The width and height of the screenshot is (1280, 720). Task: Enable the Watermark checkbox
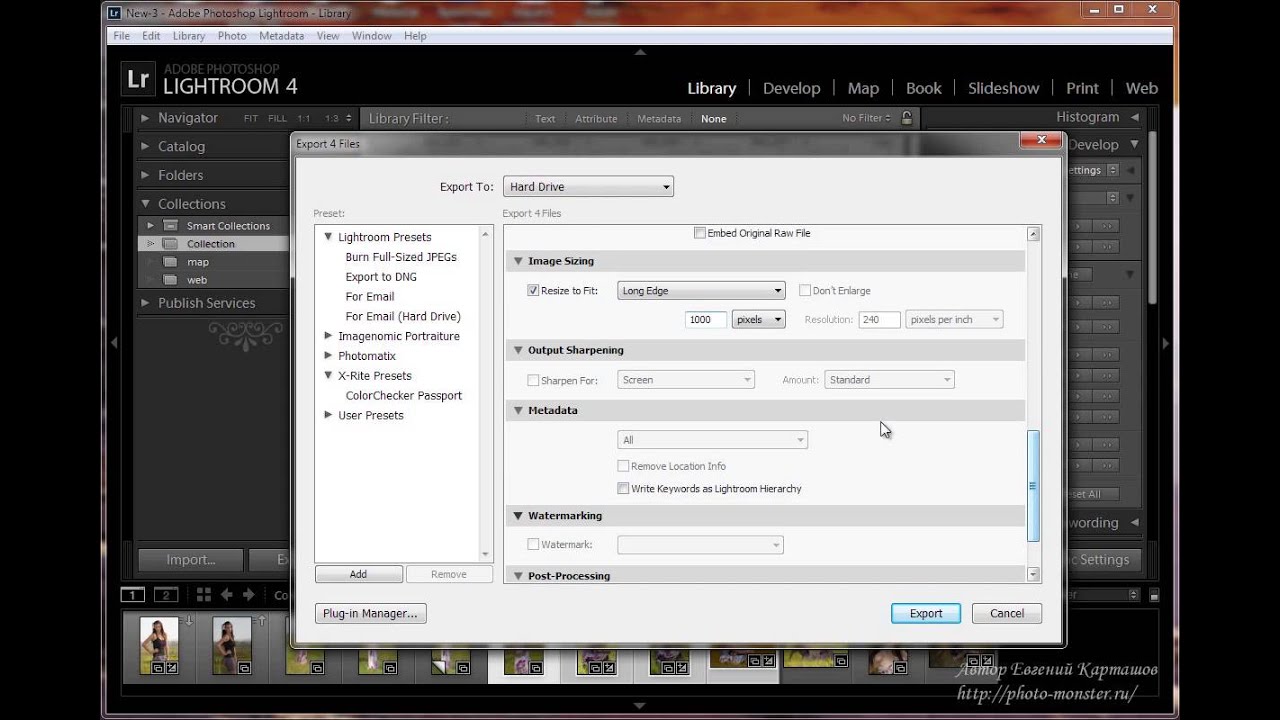tap(533, 545)
